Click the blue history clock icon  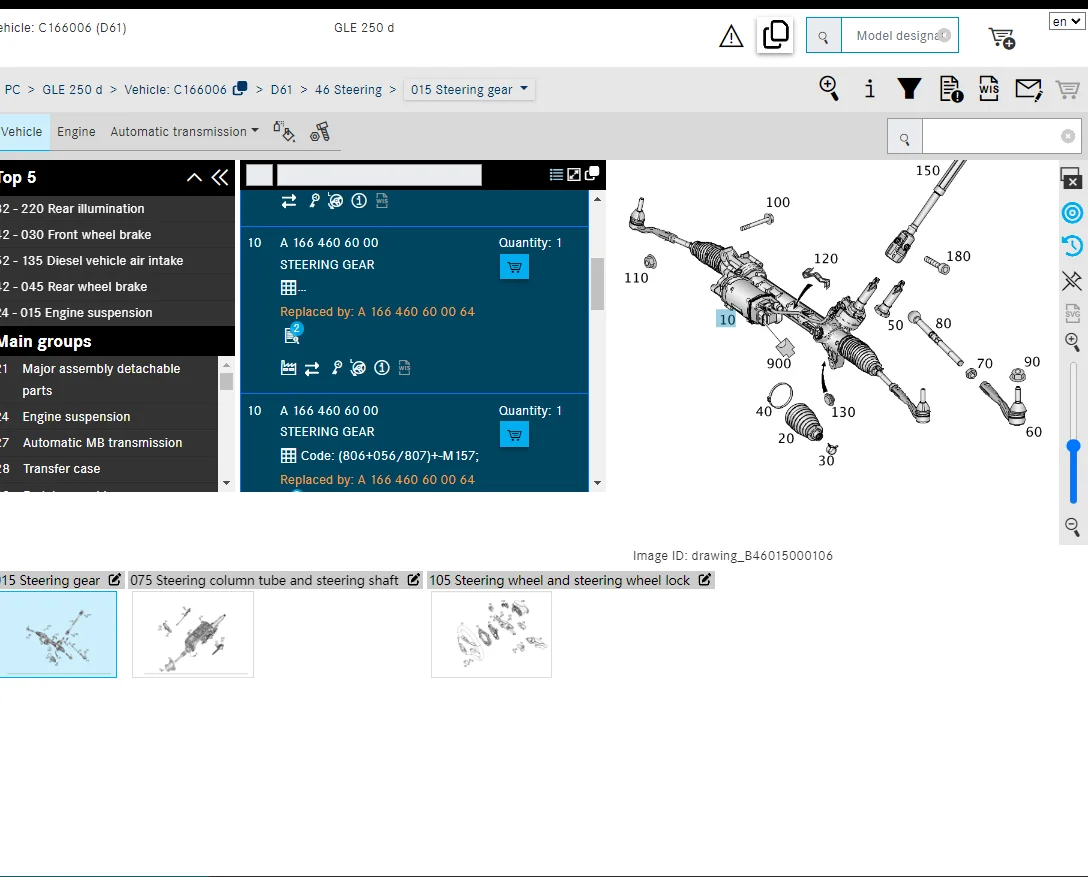1072,245
